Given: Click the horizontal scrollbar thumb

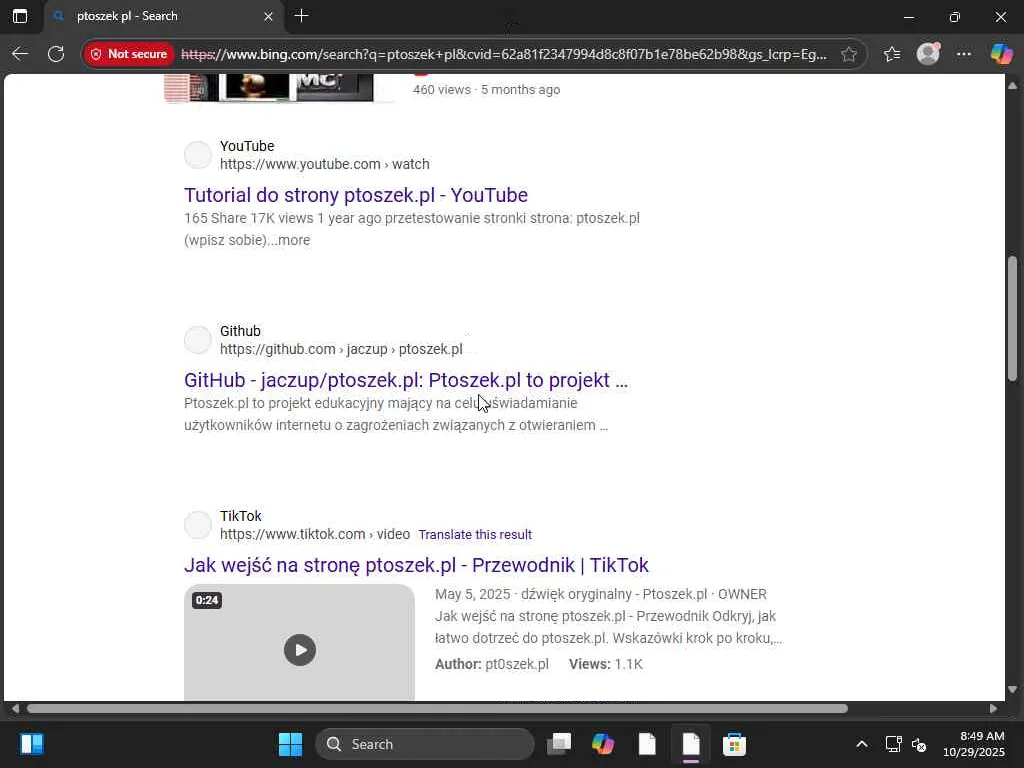Looking at the screenshot, I should [x=437, y=709].
